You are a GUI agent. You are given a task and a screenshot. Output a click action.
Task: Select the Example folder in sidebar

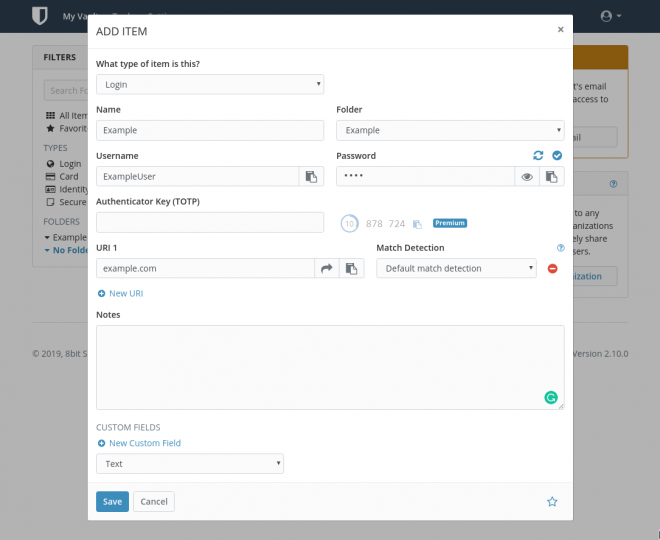[66, 237]
